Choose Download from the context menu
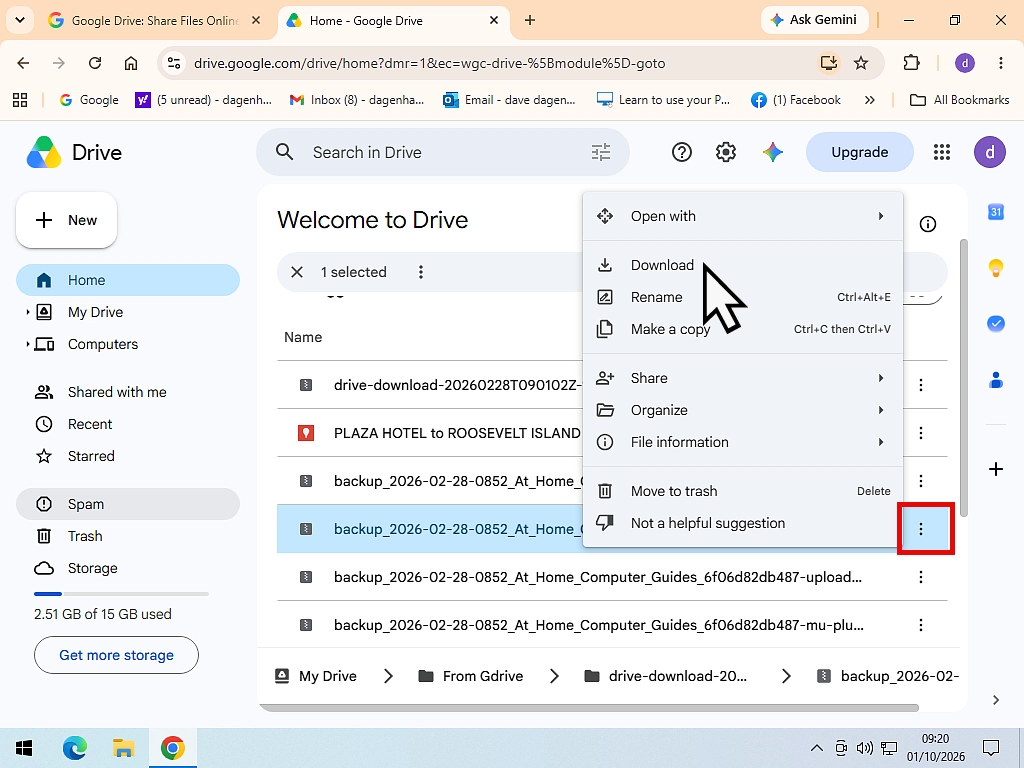Viewport: 1024px width, 768px height. (743, 265)
